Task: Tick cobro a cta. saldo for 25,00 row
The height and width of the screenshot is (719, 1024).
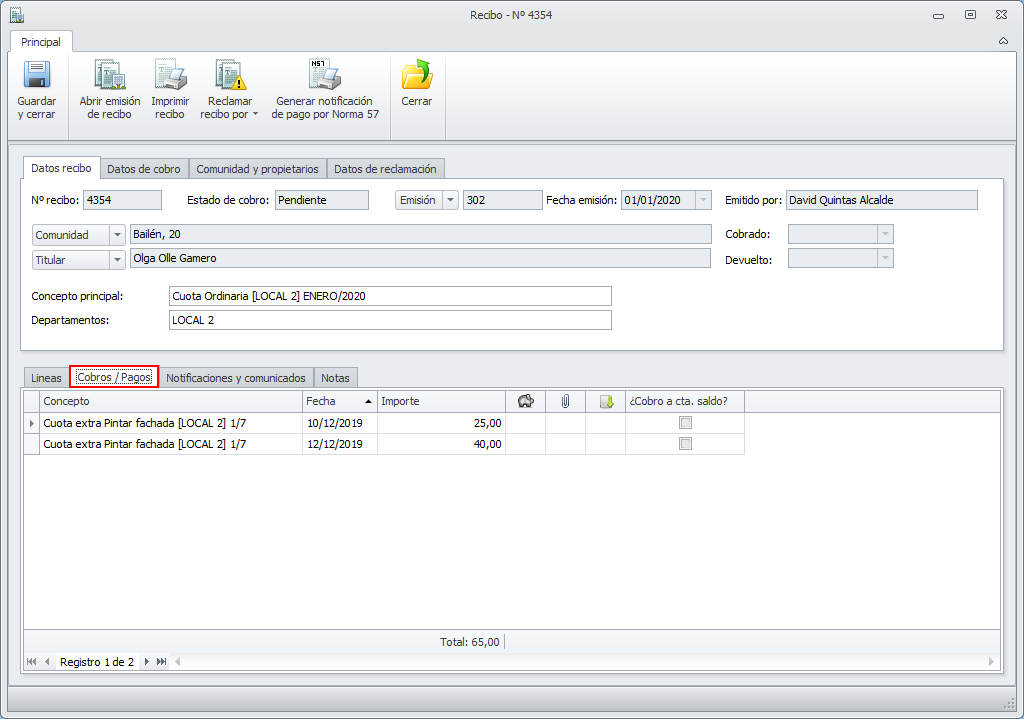Action: 685,423
